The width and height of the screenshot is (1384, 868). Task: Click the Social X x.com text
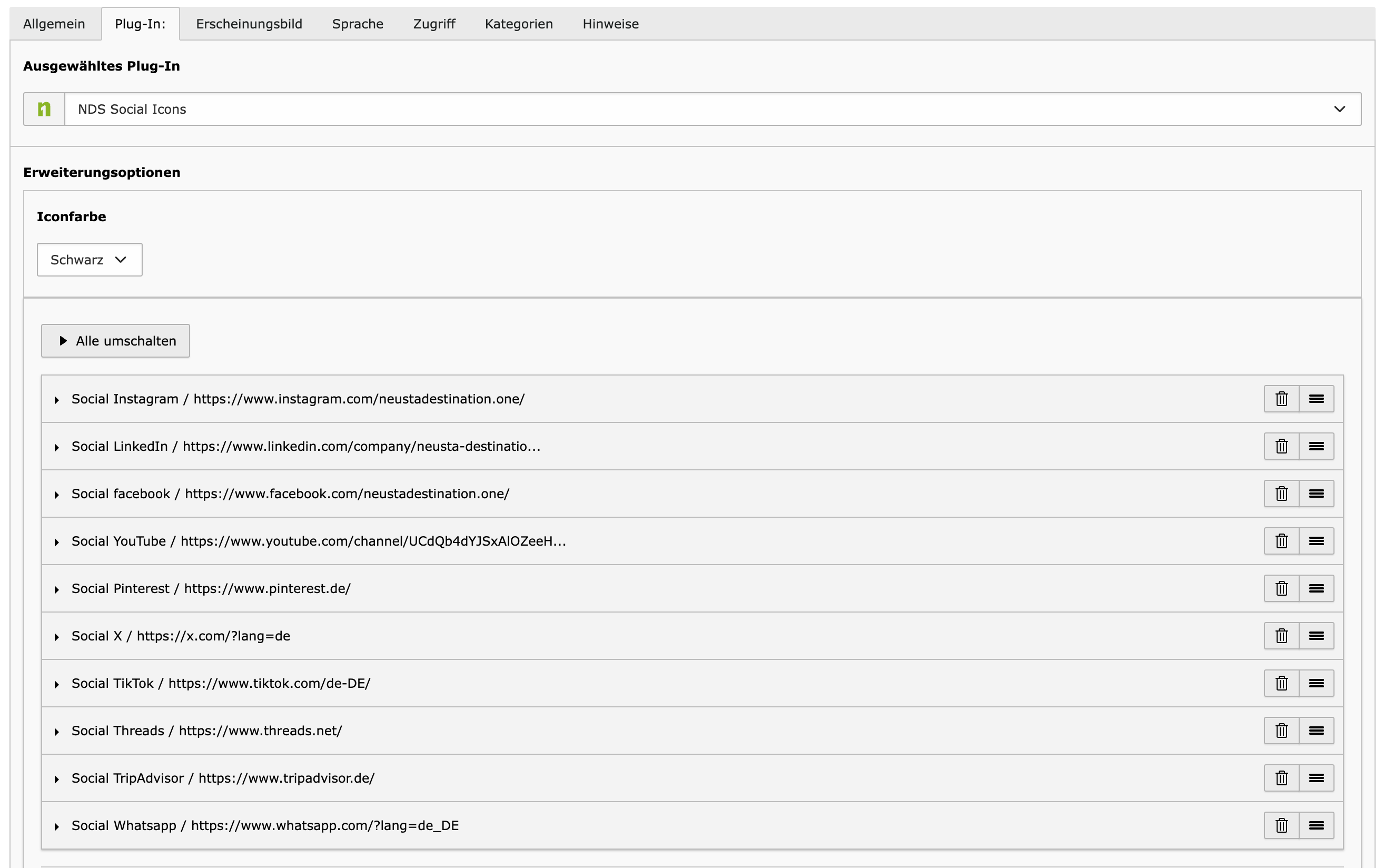(x=213, y=636)
